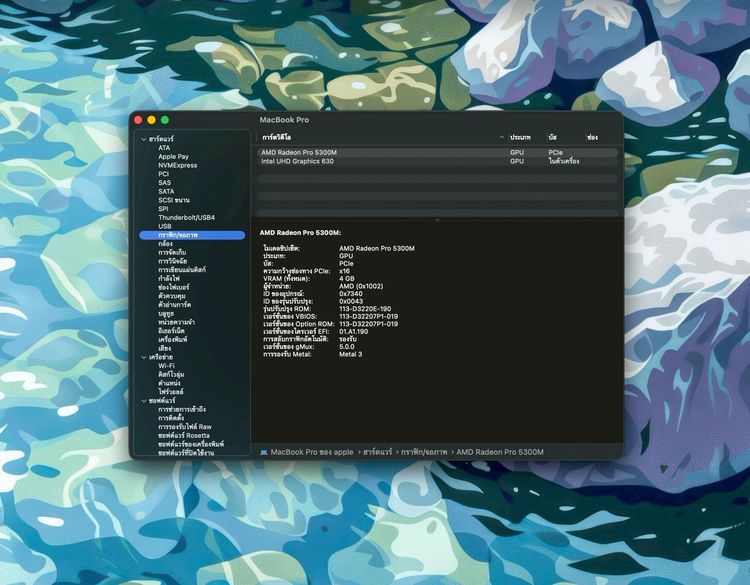Click MacBook Pro ของ apple in path bar
Image resolution: width=750 pixels, height=585 pixels.
click(x=312, y=452)
